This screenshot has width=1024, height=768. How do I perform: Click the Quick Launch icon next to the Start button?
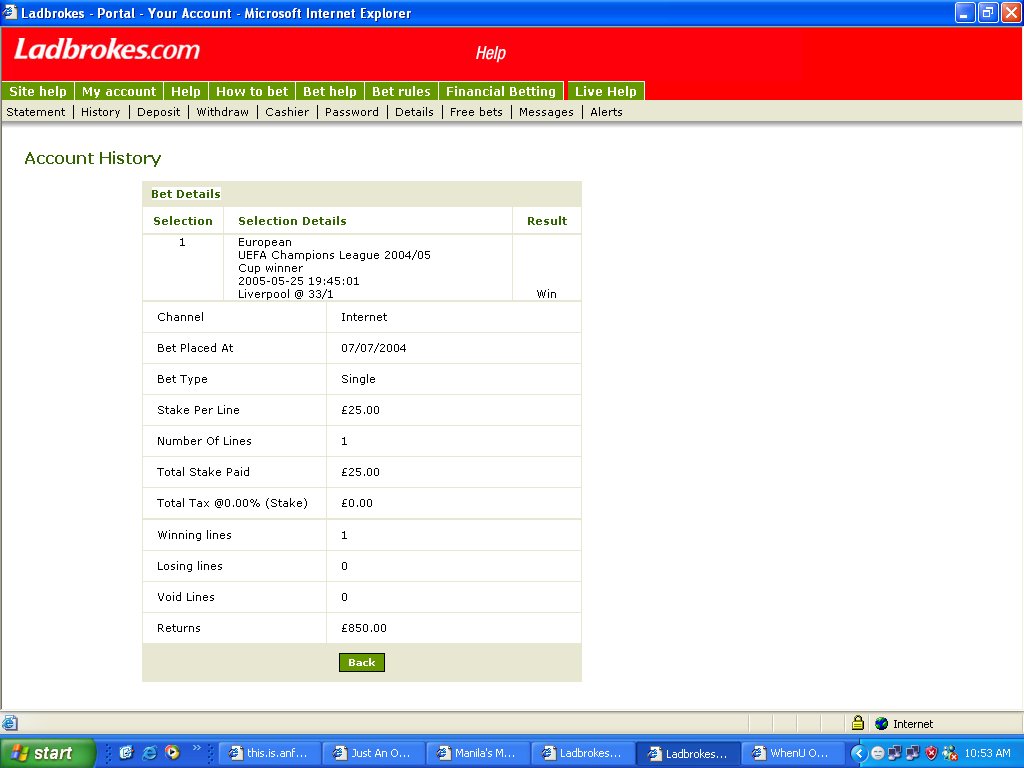point(126,753)
